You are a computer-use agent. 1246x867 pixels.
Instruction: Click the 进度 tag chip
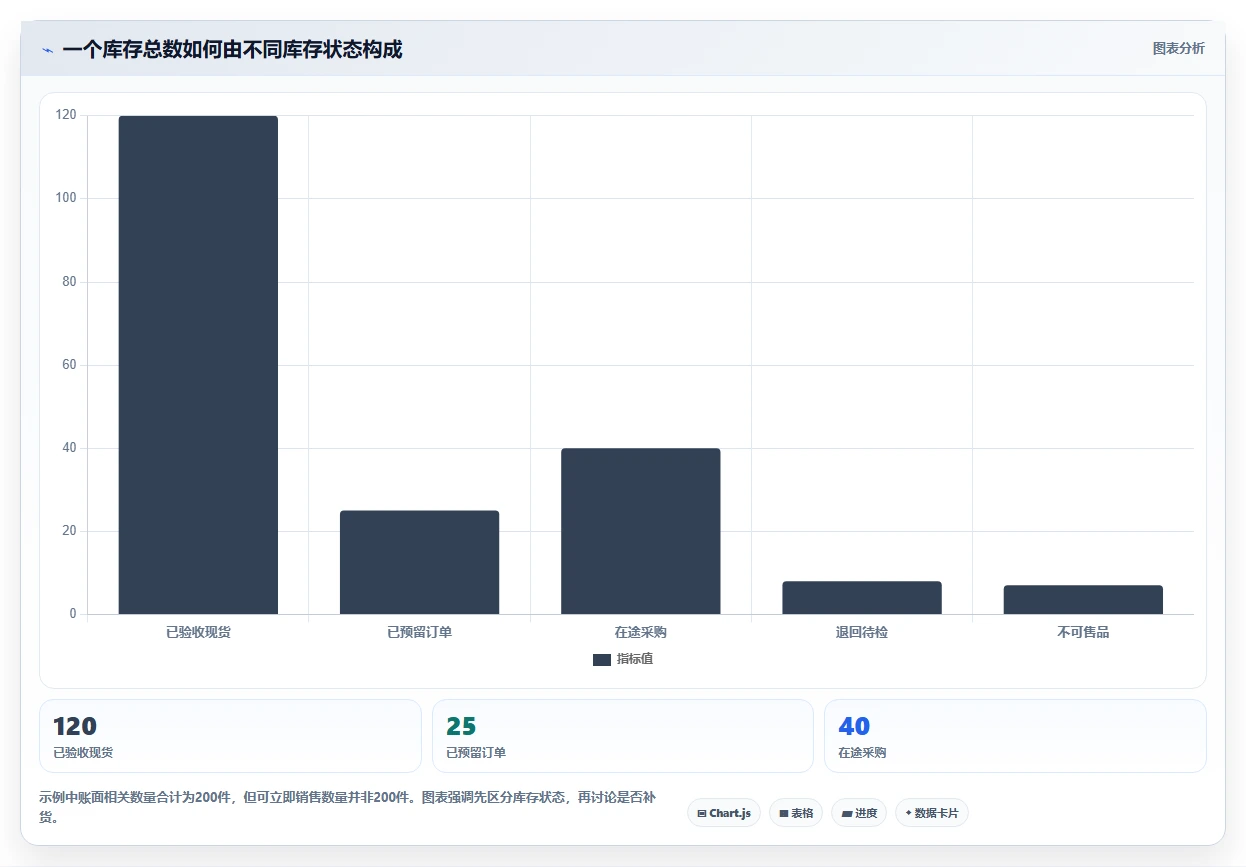tap(859, 813)
